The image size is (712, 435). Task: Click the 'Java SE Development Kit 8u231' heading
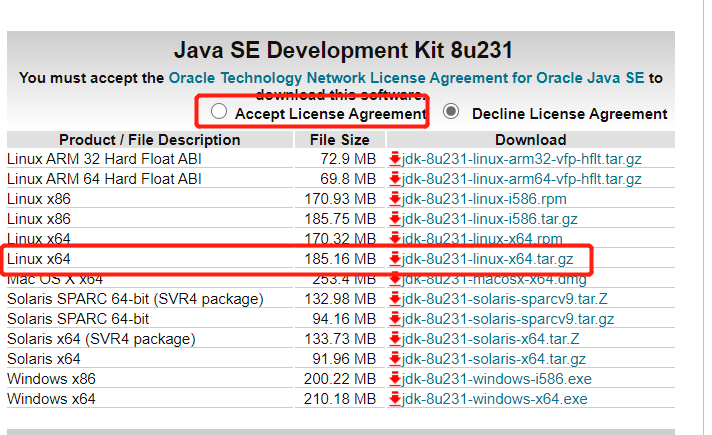pyautogui.click(x=343, y=50)
